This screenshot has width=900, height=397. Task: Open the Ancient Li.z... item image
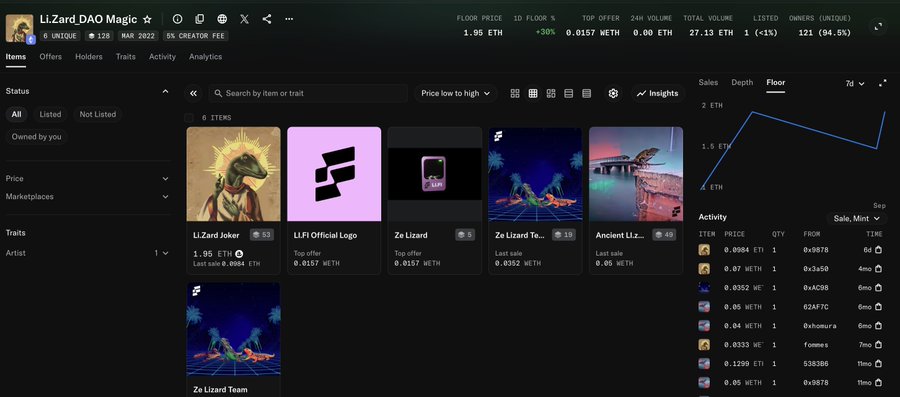point(636,174)
